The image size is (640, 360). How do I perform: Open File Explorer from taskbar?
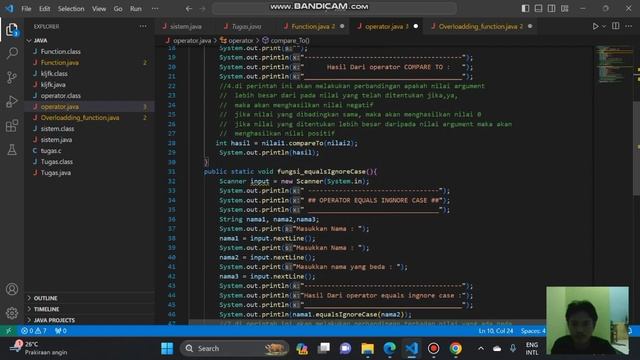(367, 349)
